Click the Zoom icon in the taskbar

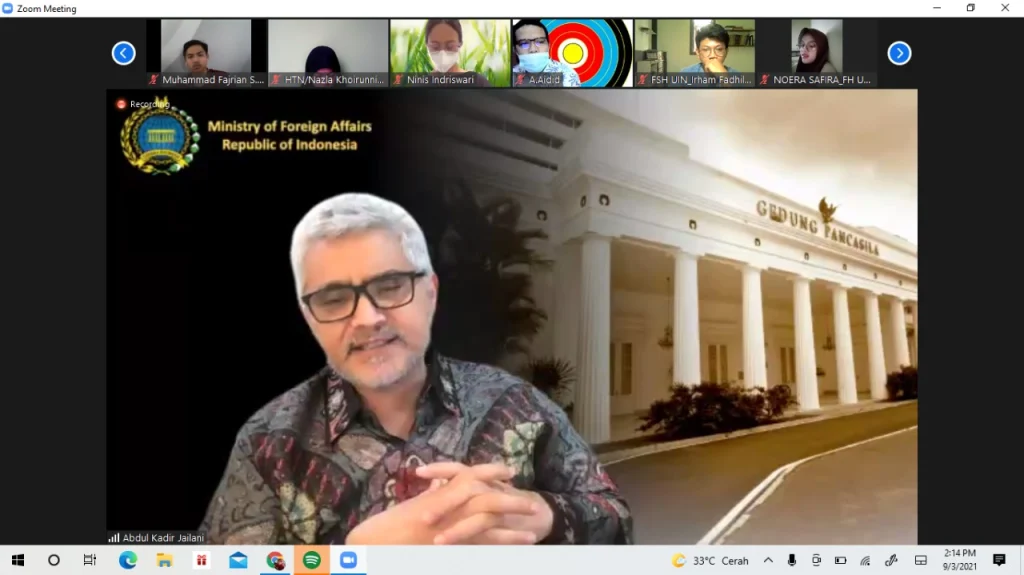(x=348, y=560)
